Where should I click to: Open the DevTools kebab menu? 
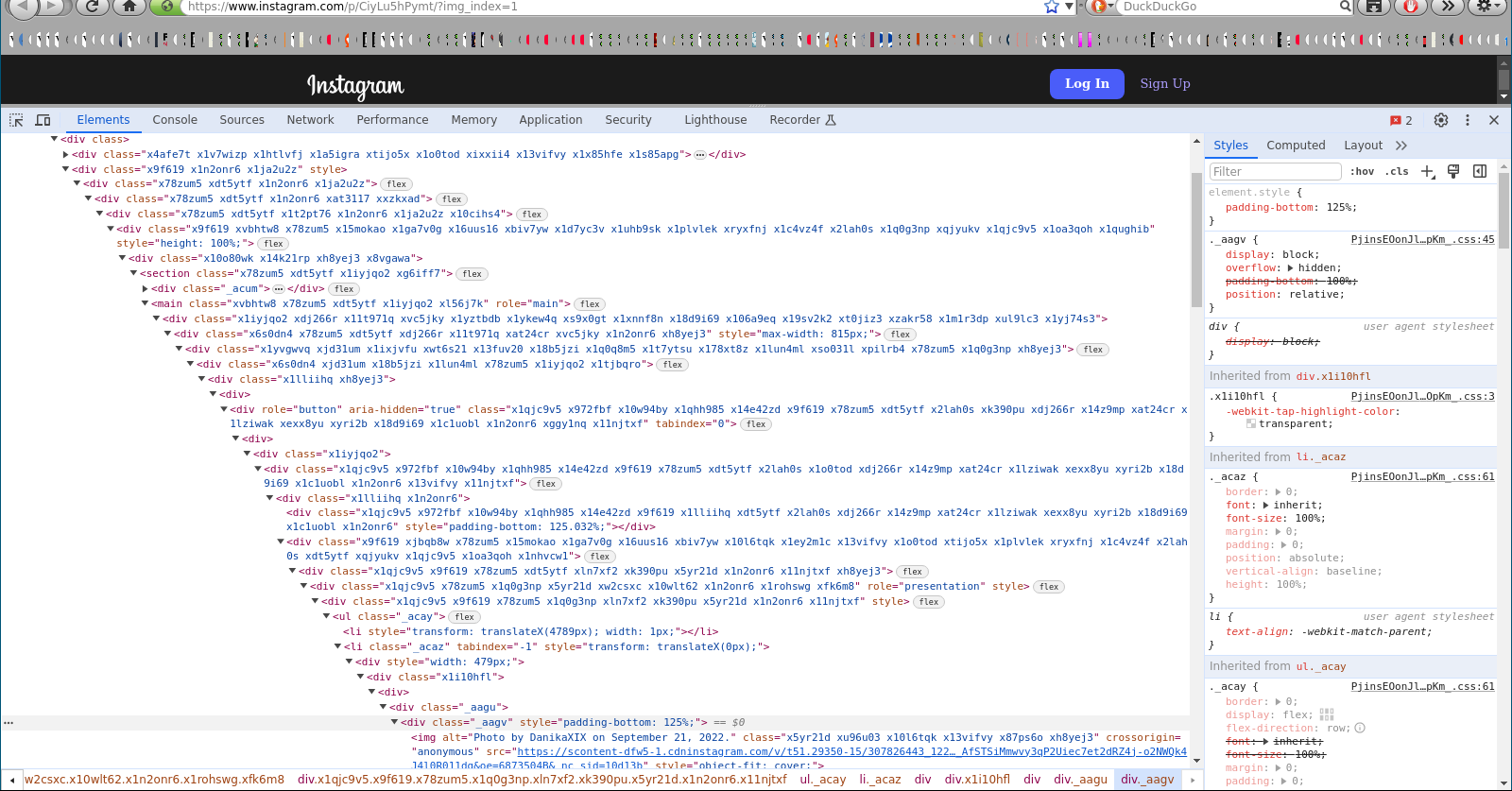1468,120
